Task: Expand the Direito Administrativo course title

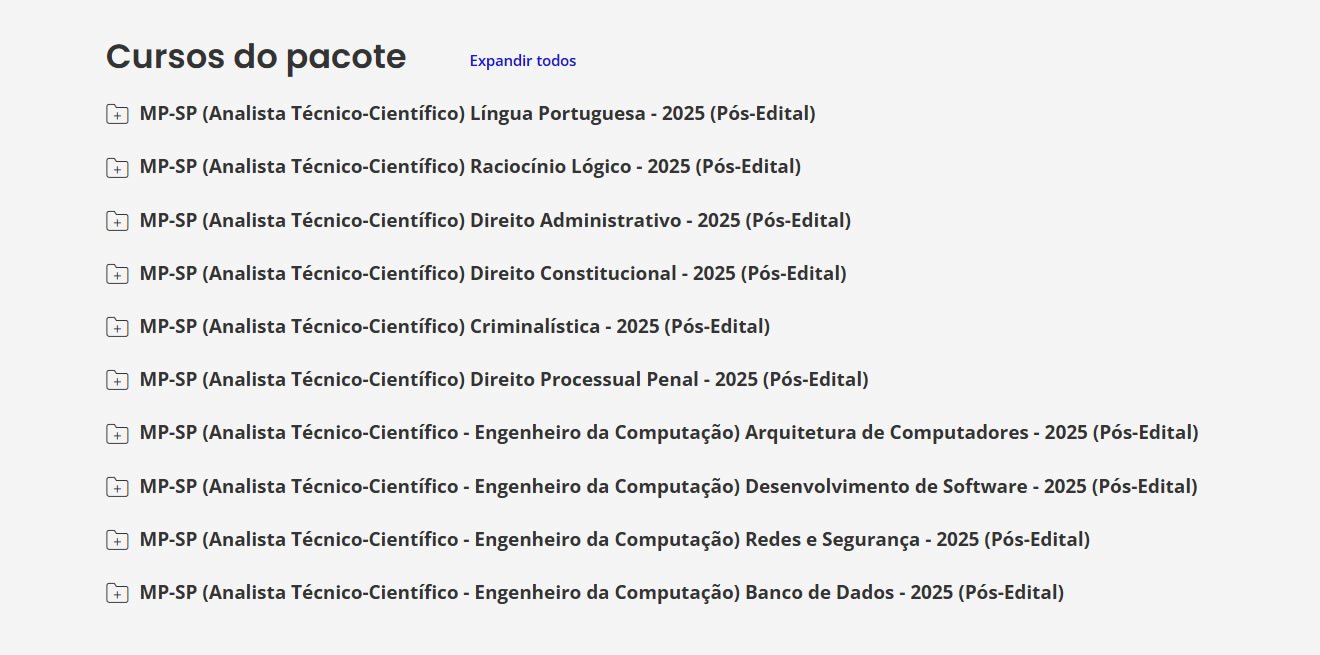Action: point(495,220)
